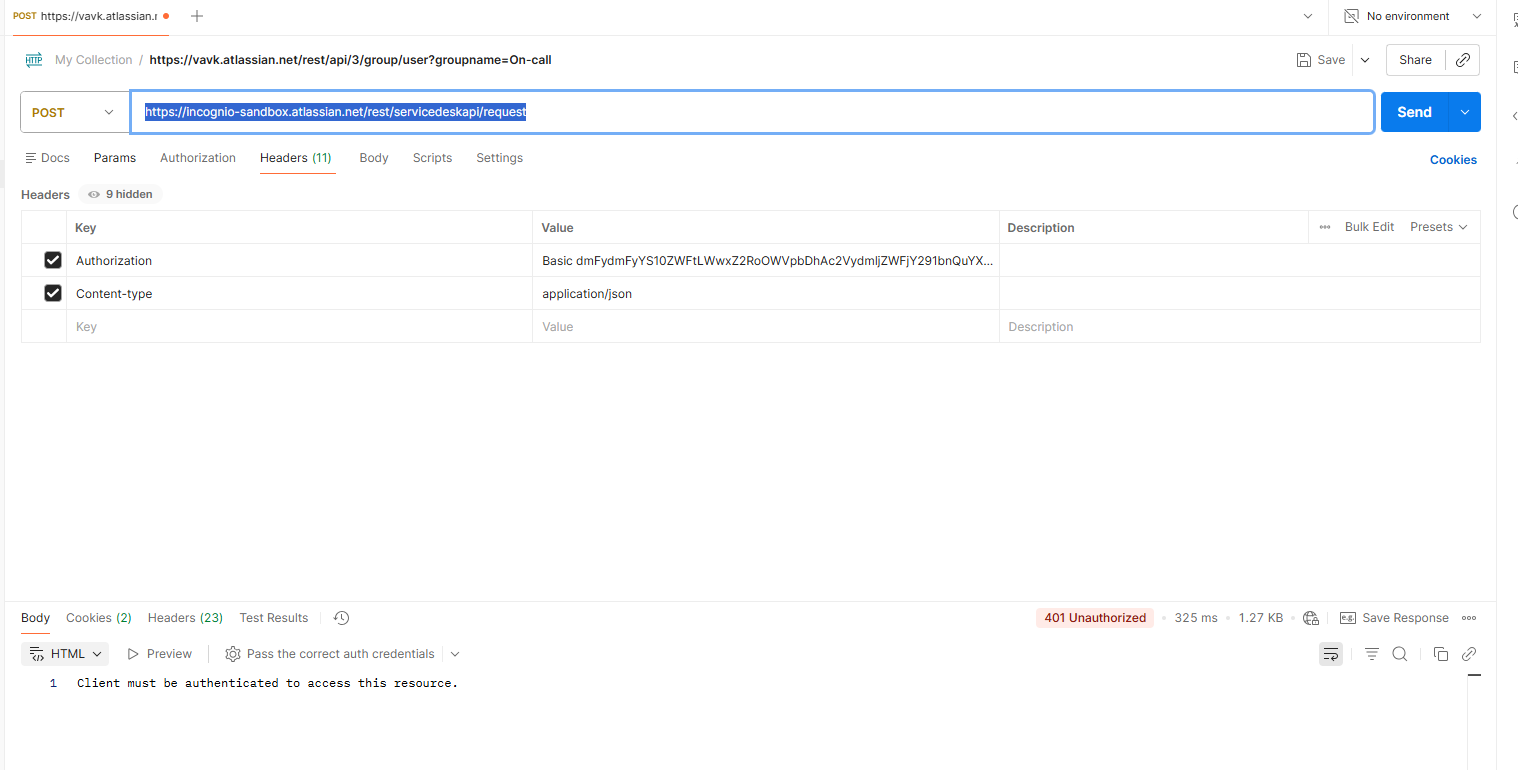Switch to the Body request tab
The height and width of the screenshot is (770, 1518).
click(x=374, y=158)
